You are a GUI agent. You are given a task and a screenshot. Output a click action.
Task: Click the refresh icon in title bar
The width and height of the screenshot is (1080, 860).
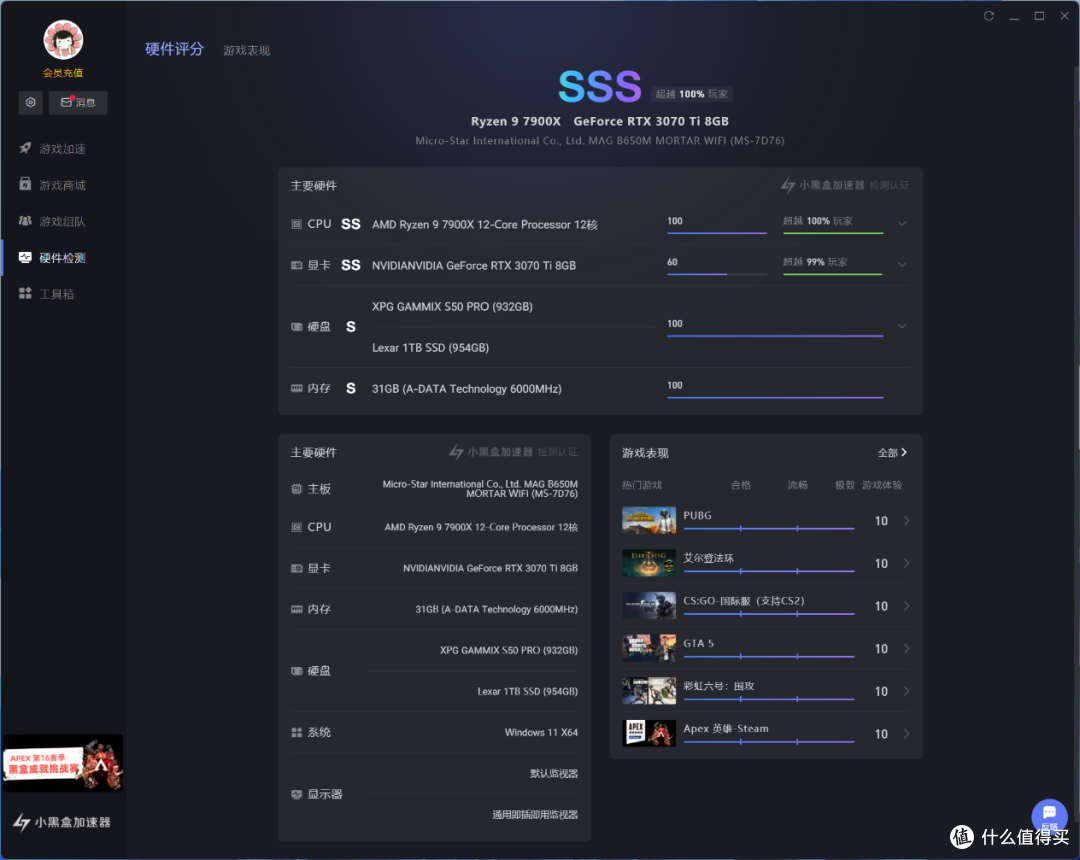989,16
